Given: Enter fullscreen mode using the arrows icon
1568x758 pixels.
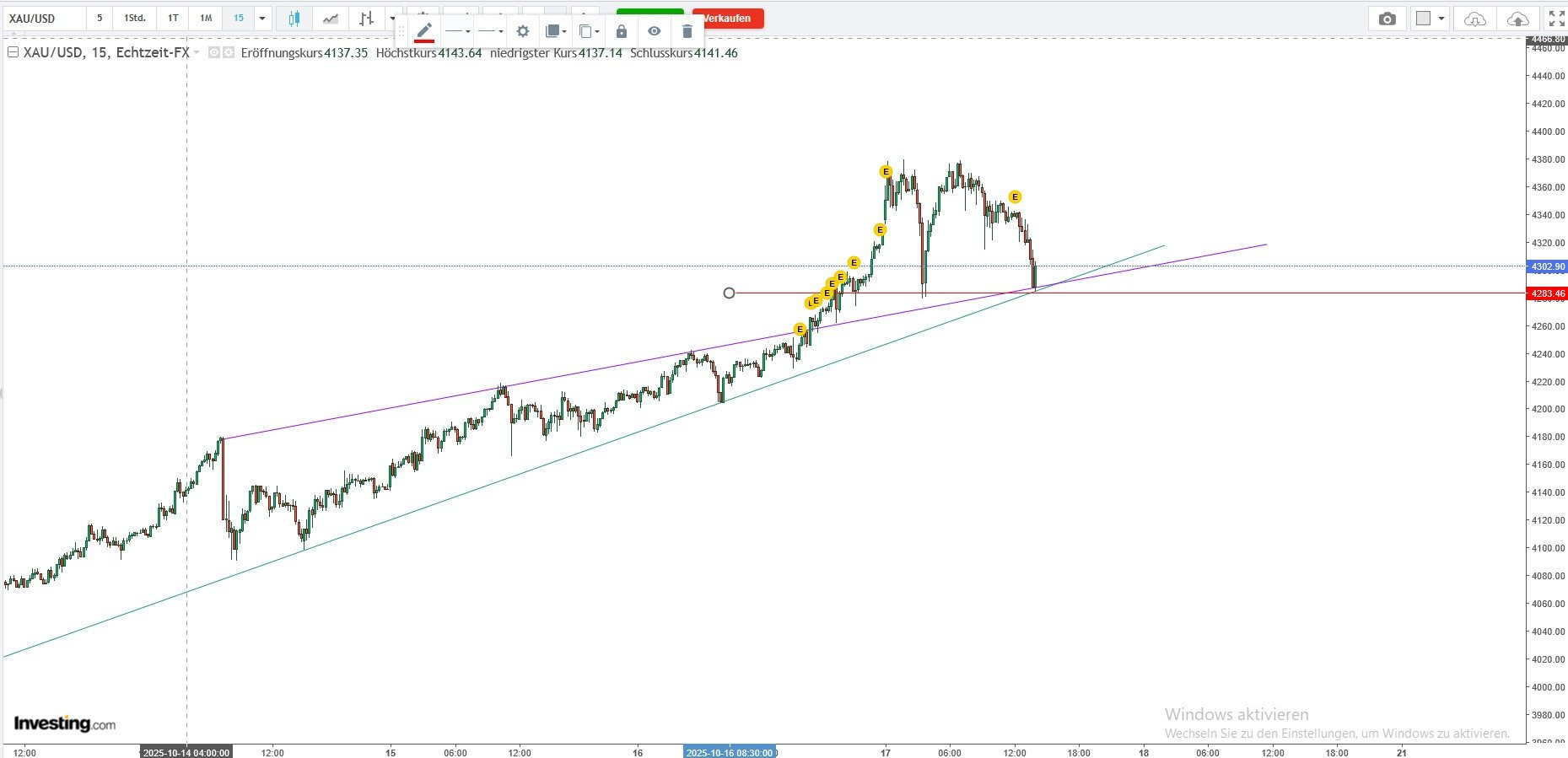Looking at the screenshot, I should pos(1556,19).
